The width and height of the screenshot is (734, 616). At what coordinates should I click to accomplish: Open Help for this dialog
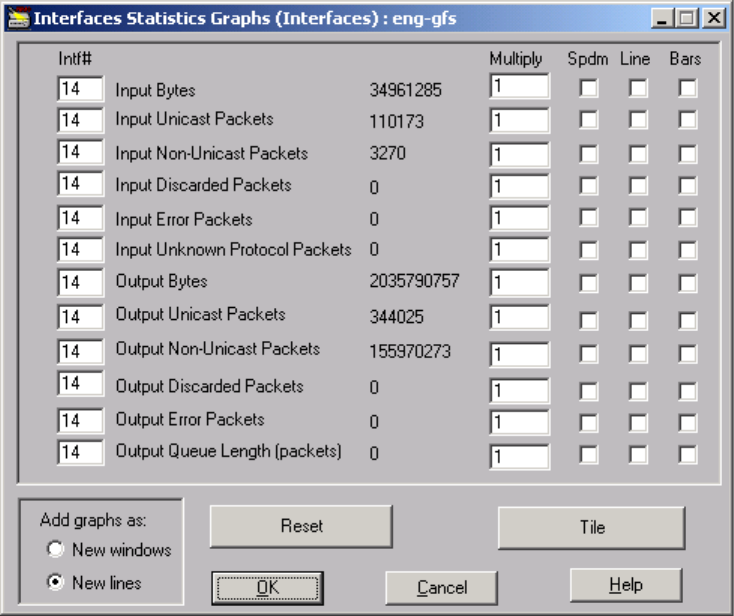tap(626, 585)
